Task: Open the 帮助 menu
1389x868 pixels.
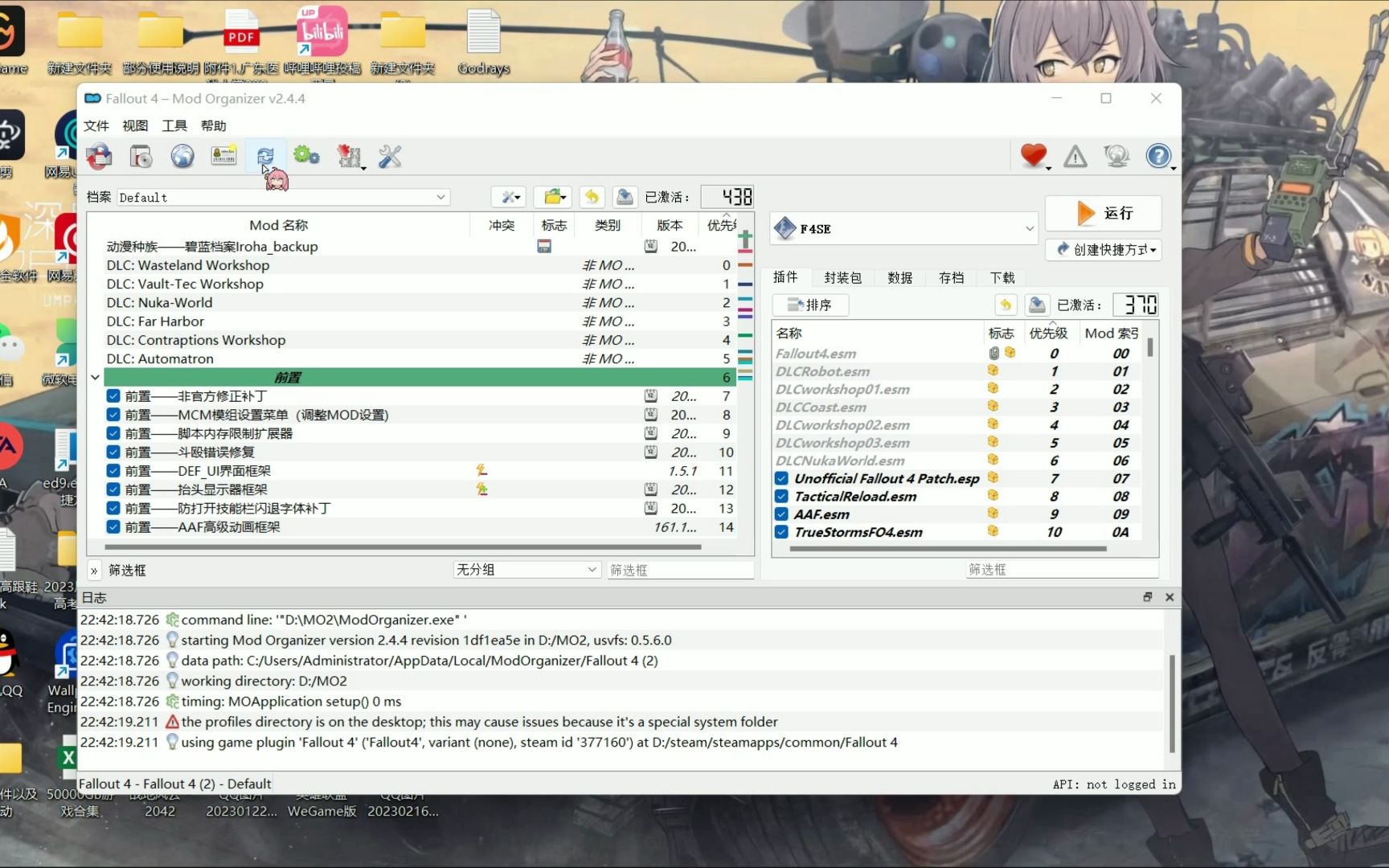Action: click(214, 125)
